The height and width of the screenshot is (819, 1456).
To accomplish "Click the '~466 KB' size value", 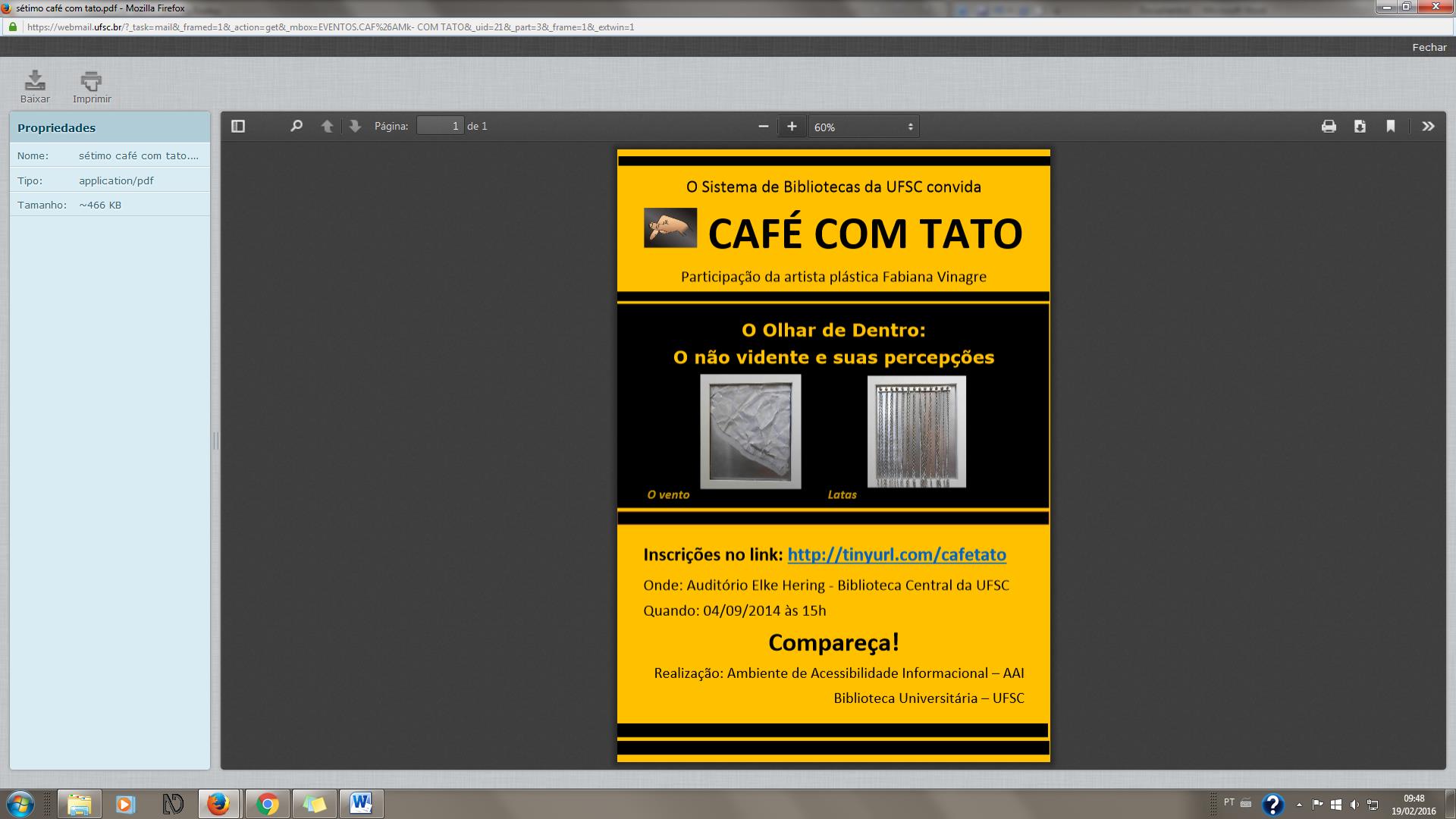I will [x=100, y=205].
